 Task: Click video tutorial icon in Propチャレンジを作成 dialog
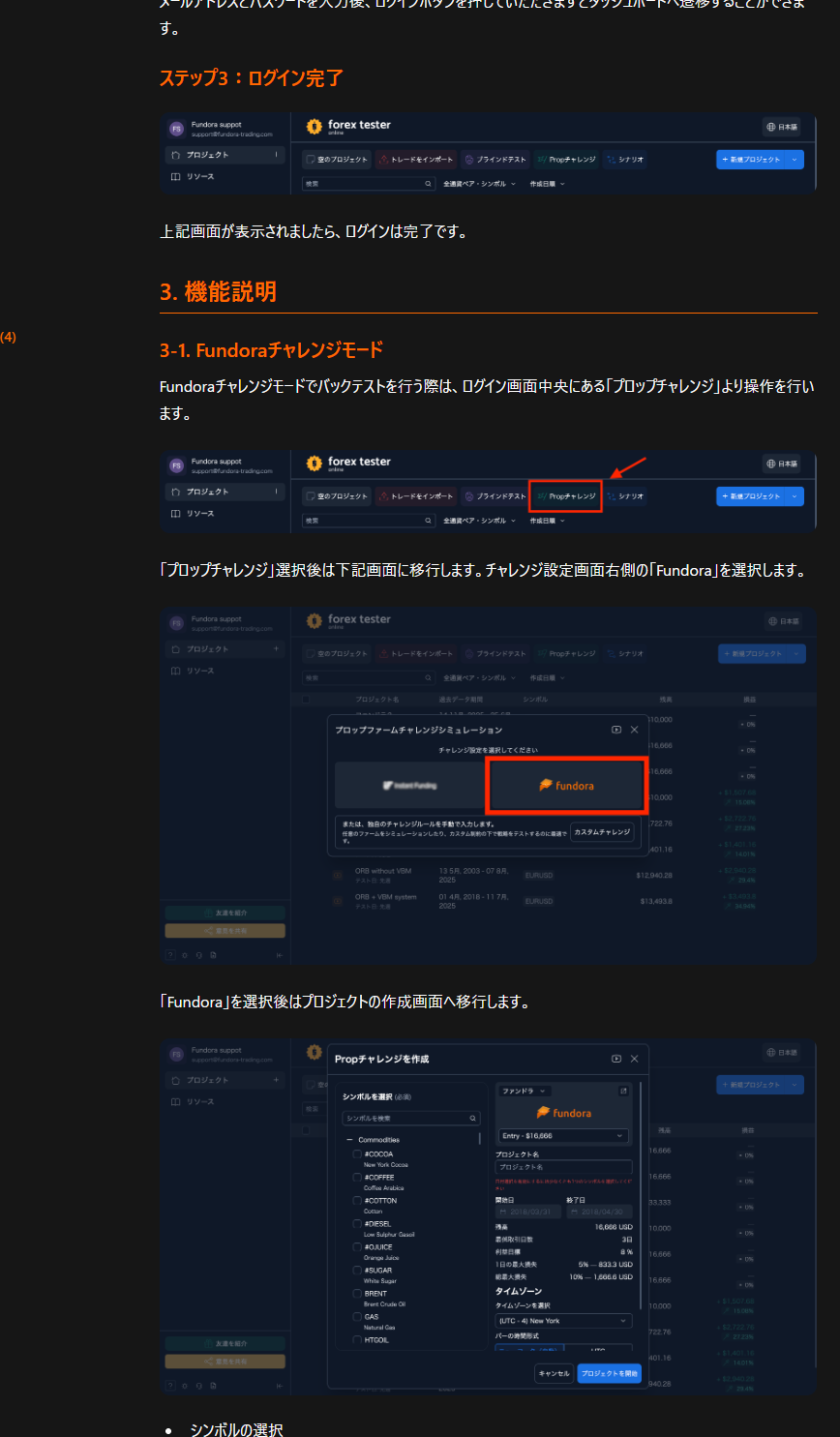tap(616, 1059)
